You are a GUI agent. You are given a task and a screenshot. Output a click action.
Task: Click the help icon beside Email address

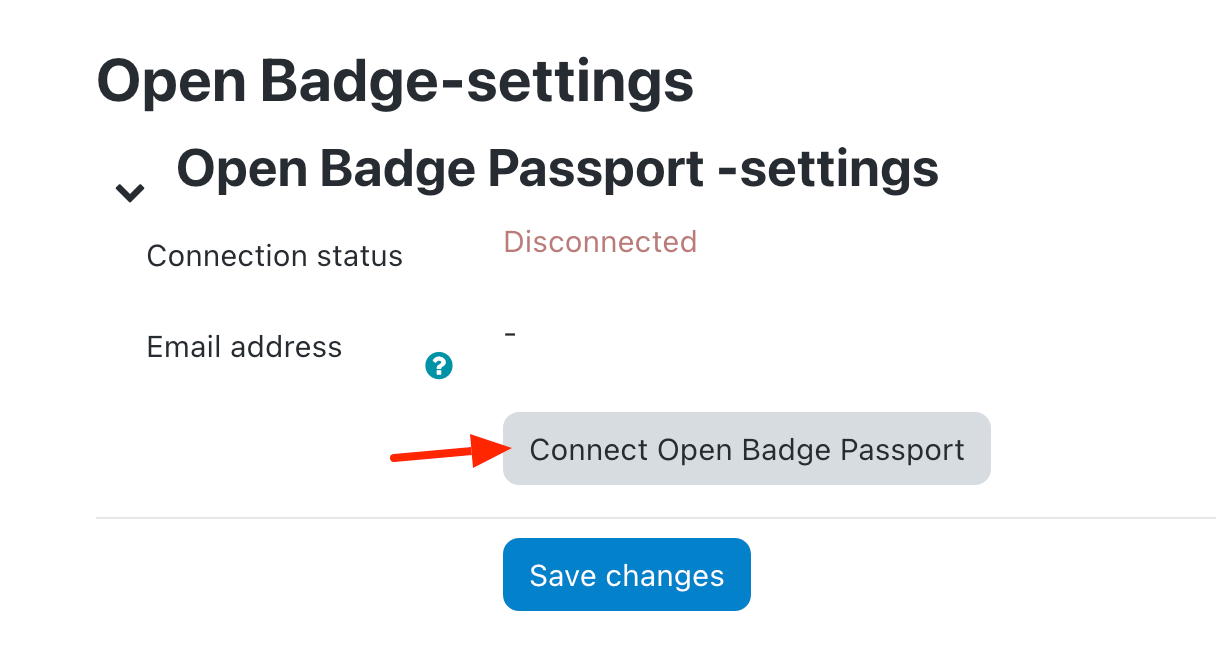pyautogui.click(x=439, y=366)
